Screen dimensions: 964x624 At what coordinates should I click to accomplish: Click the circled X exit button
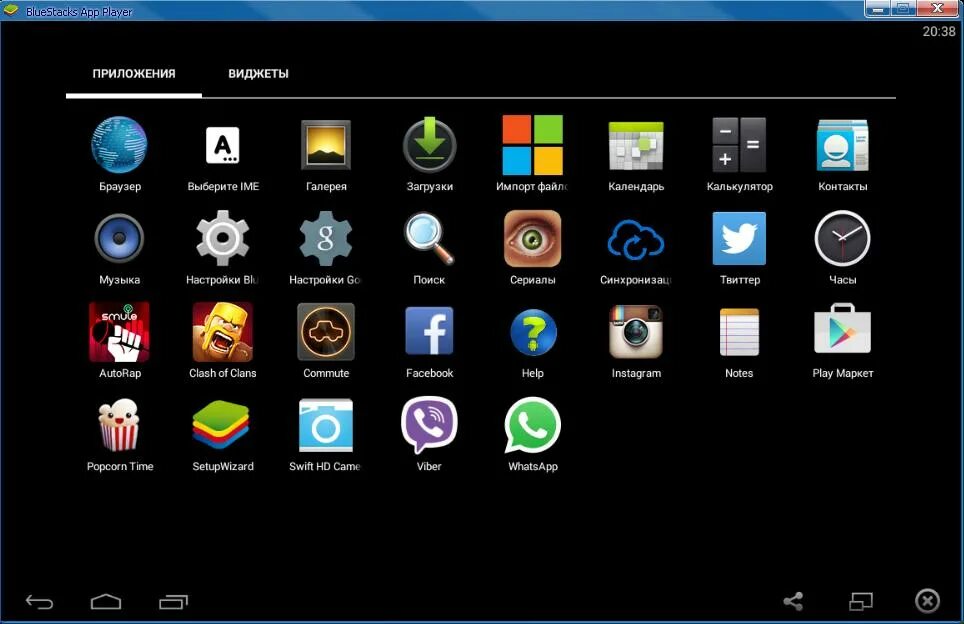[927, 601]
